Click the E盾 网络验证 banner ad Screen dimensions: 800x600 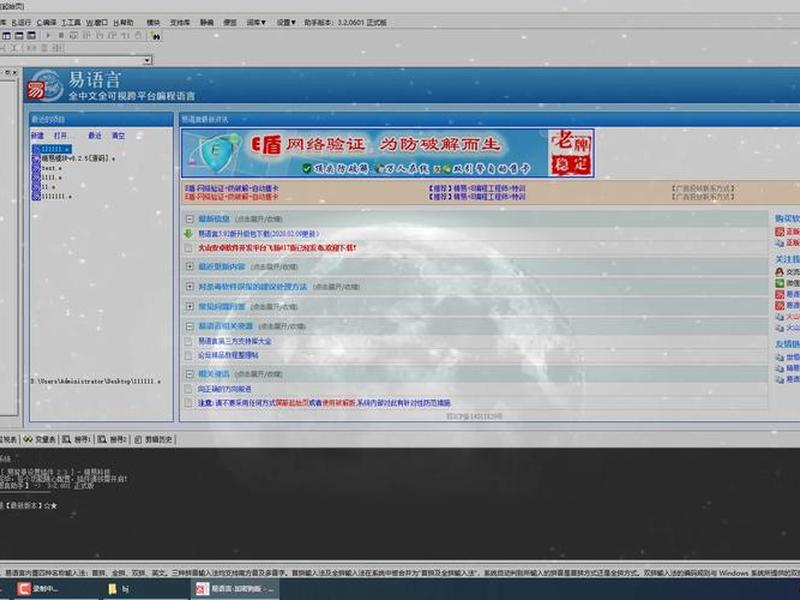tap(388, 153)
